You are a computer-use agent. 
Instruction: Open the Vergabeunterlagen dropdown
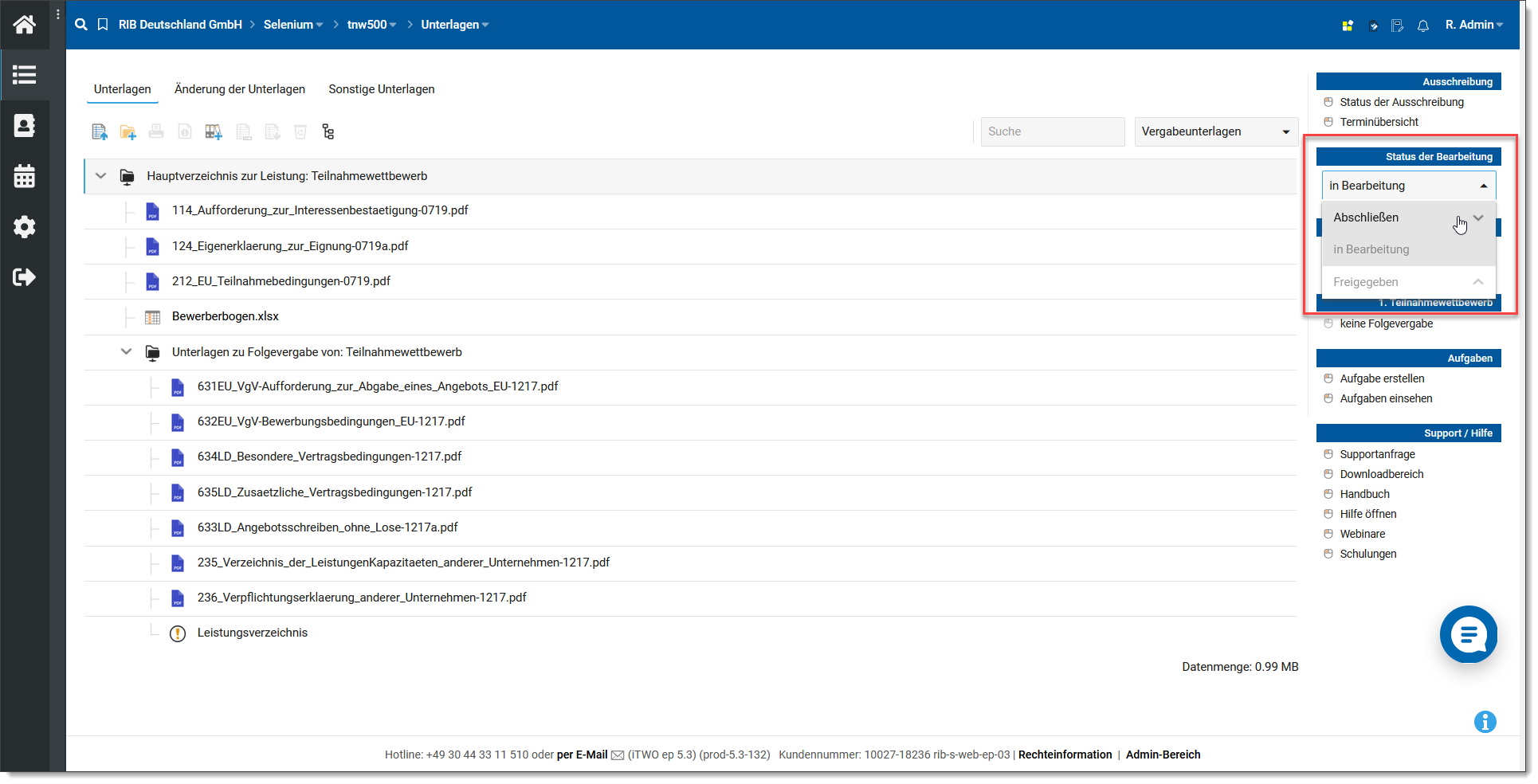1215,131
